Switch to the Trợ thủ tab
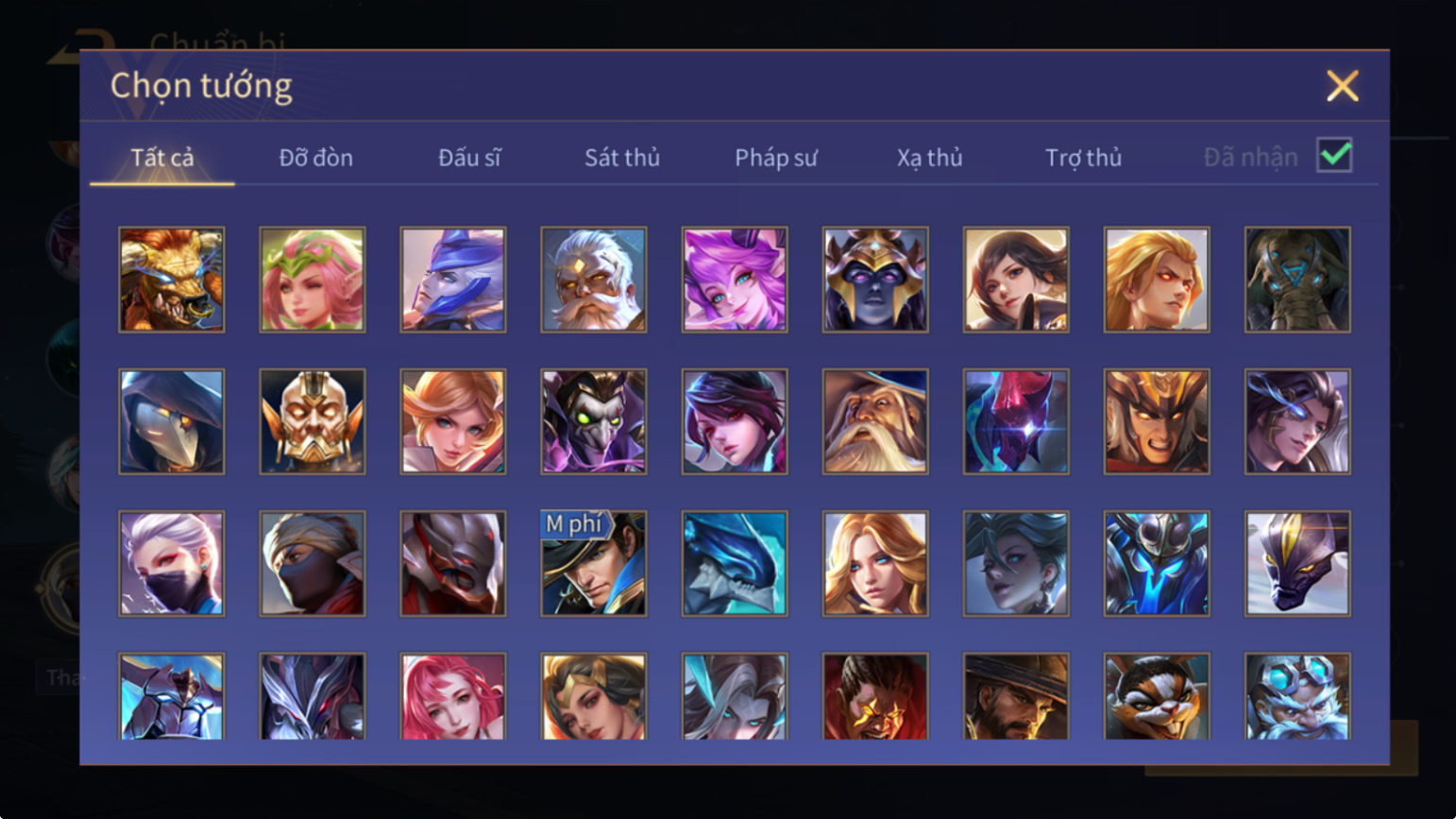This screenshot has height=819, width=1456. click(1083, 158)
